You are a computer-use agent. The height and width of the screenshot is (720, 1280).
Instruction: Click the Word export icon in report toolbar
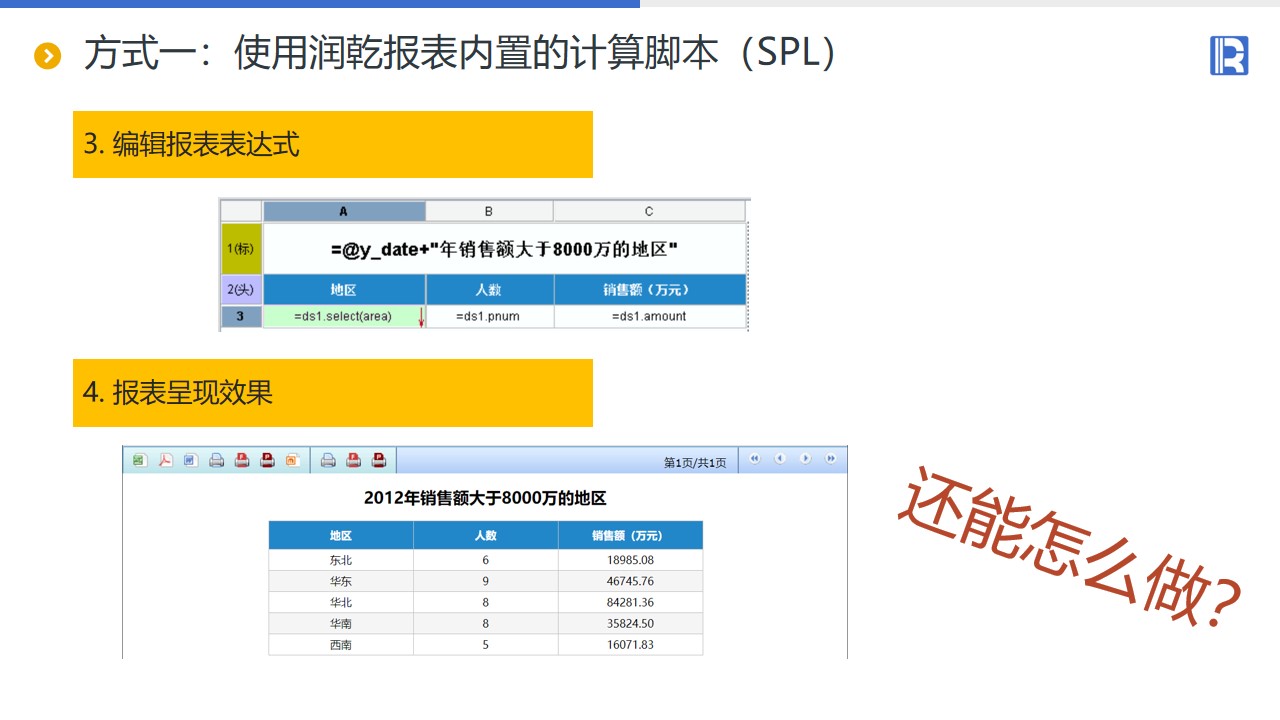[x=191, y=460]
